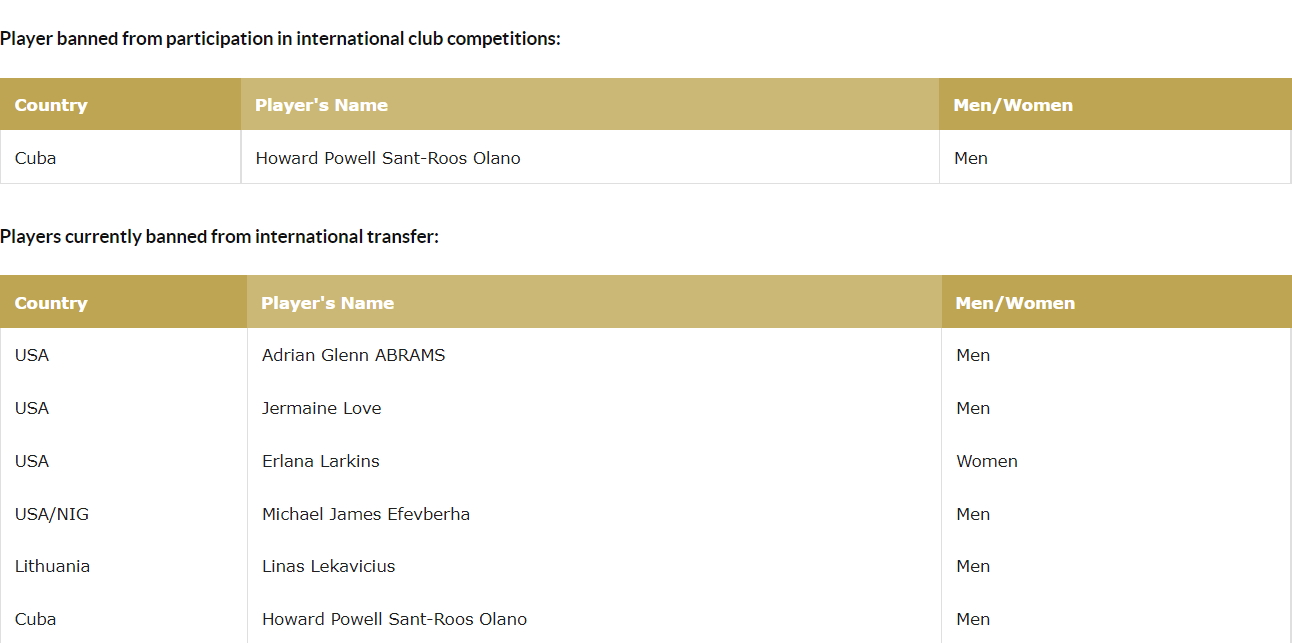Click Cuba cell in the club competitions table

tap(36, 158)
